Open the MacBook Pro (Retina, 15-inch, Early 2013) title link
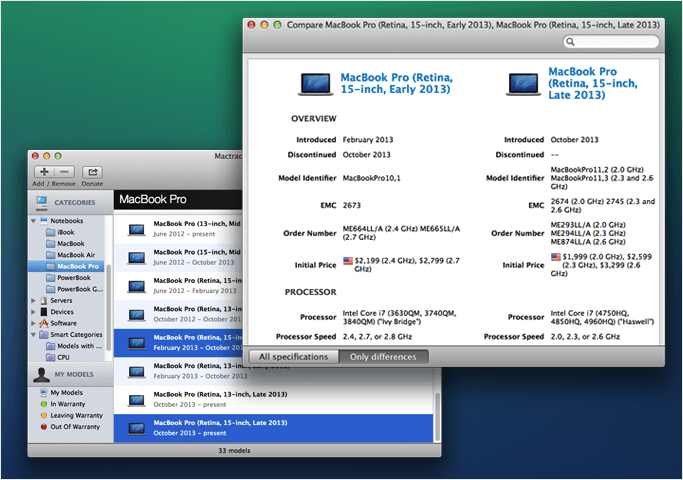683x480 pixels. click(x=396, y=83)
